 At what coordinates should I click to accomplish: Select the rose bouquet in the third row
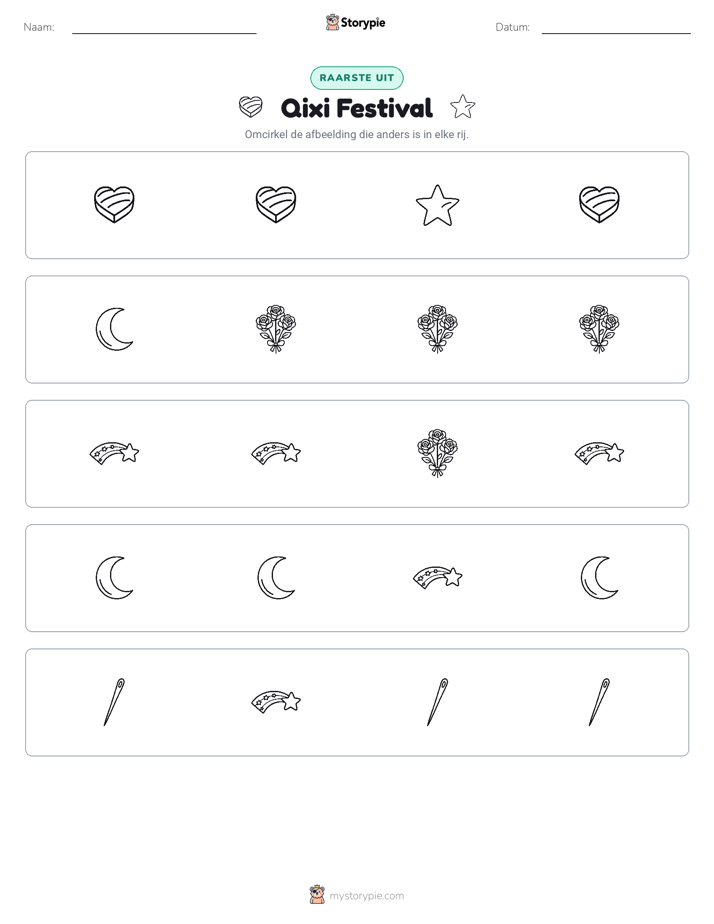437,453
